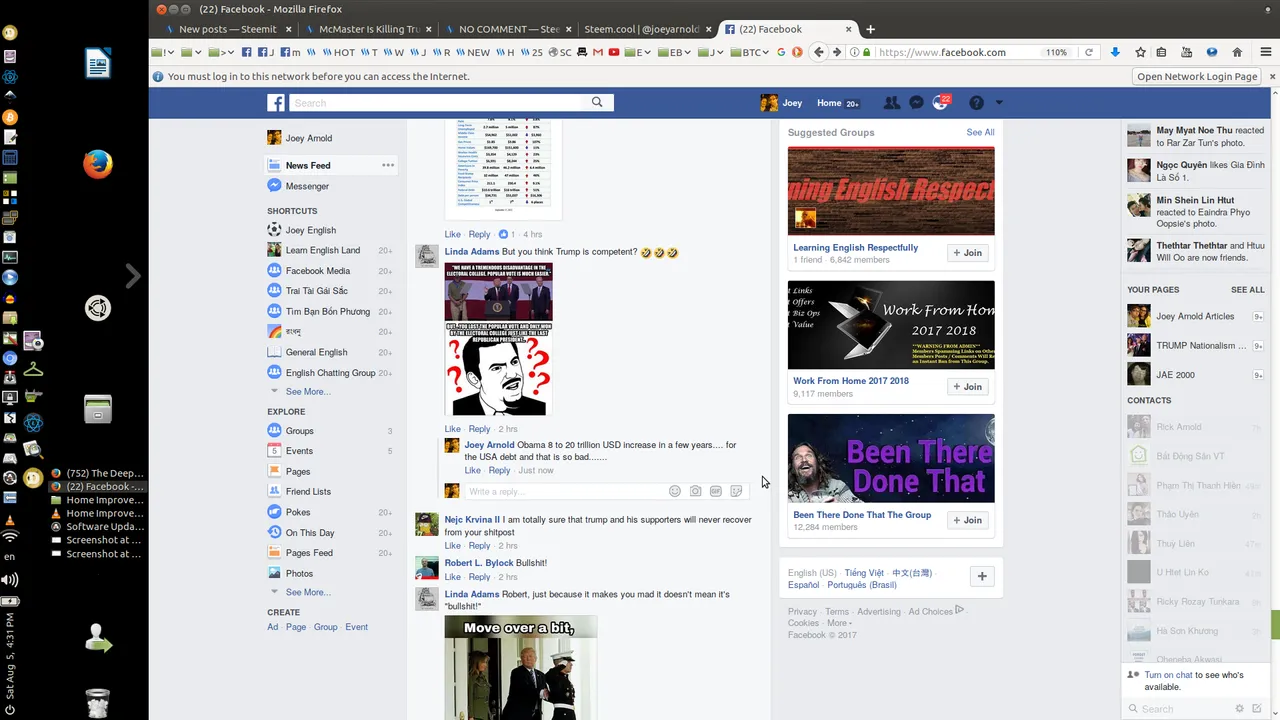This screenshot has width=1280, height=720.
Task: Open Joey profile link in header
Action: (782, 102)
